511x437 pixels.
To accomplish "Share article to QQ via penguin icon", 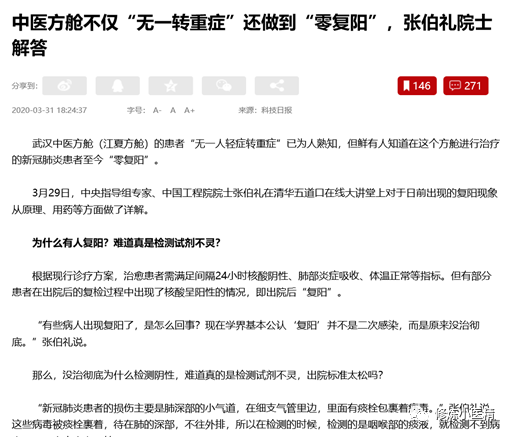I will click(x=118, y=86).
